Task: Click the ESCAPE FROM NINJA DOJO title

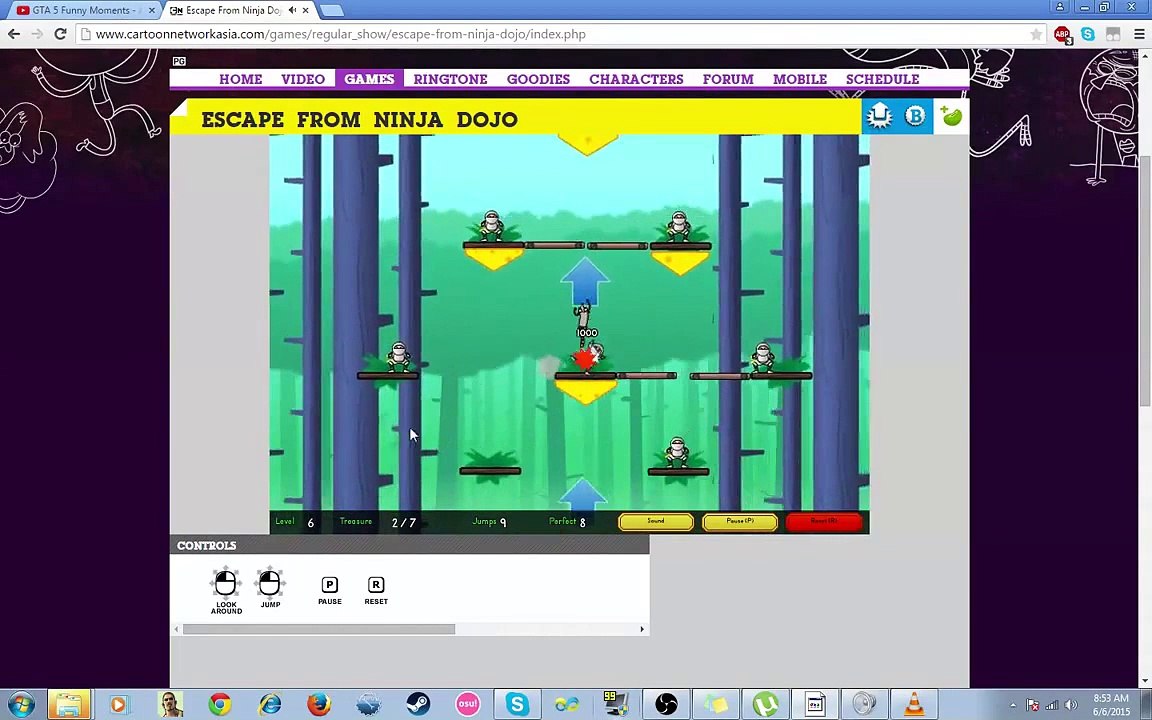Action: coord(359,119)
